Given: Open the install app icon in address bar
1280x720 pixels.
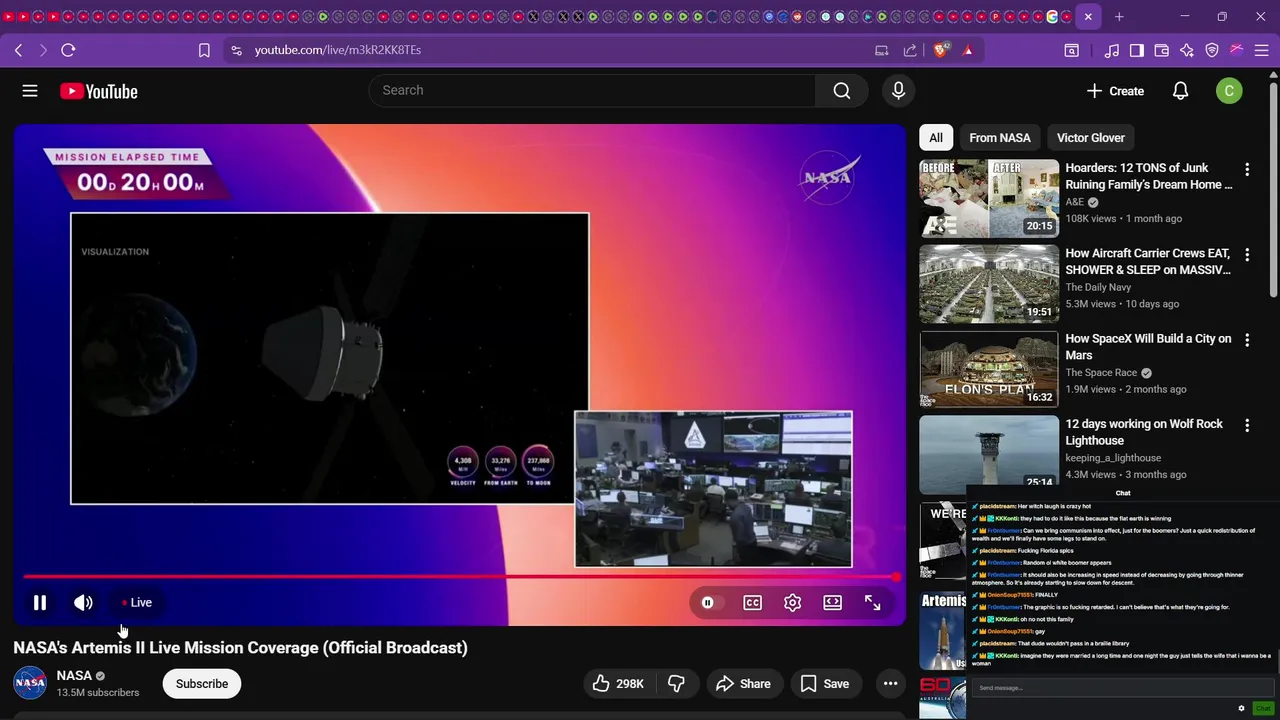Looking at the screenshot, I should [882, 50].
